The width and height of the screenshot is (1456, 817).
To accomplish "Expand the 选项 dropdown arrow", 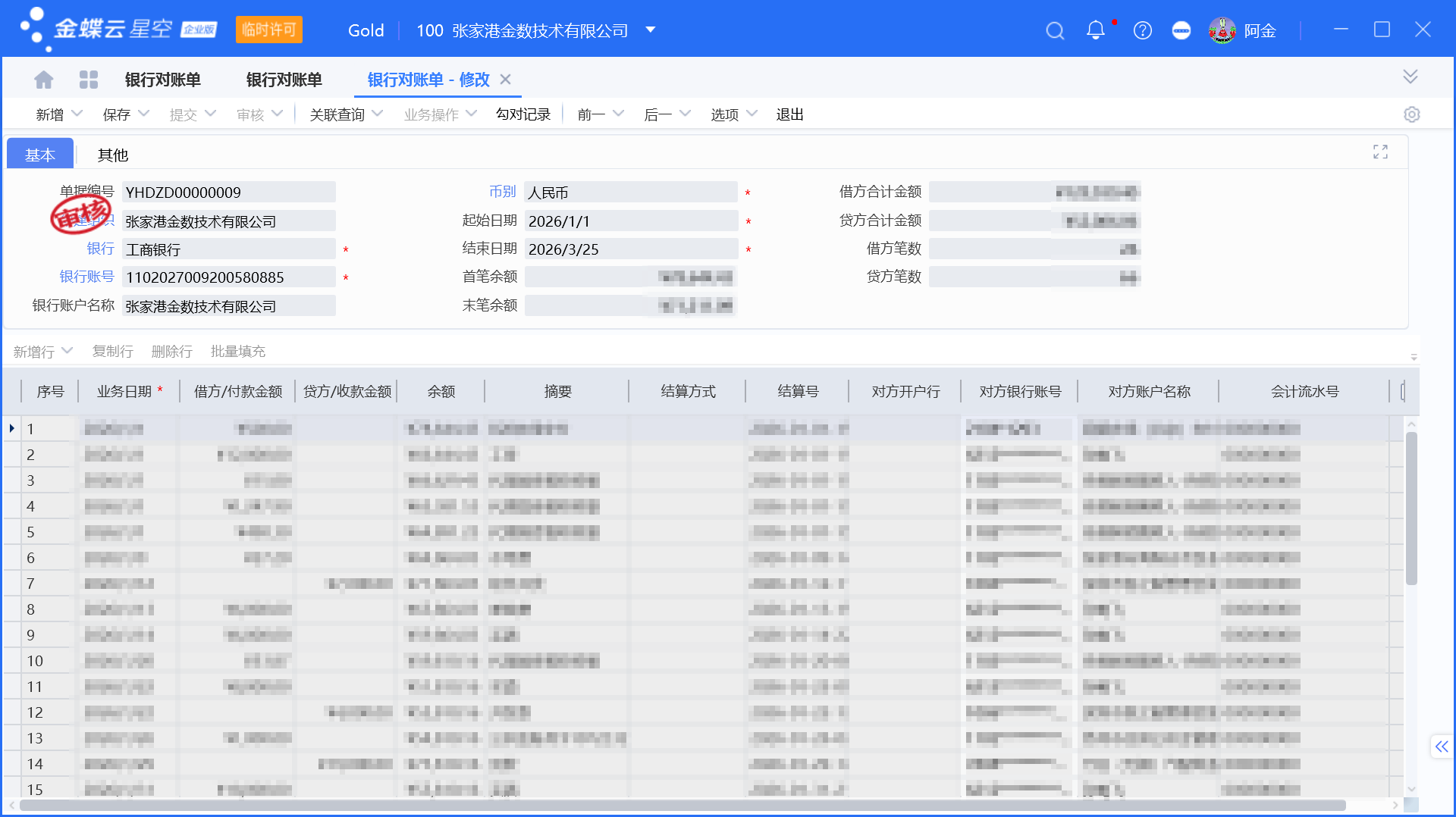I will point(752,114).
